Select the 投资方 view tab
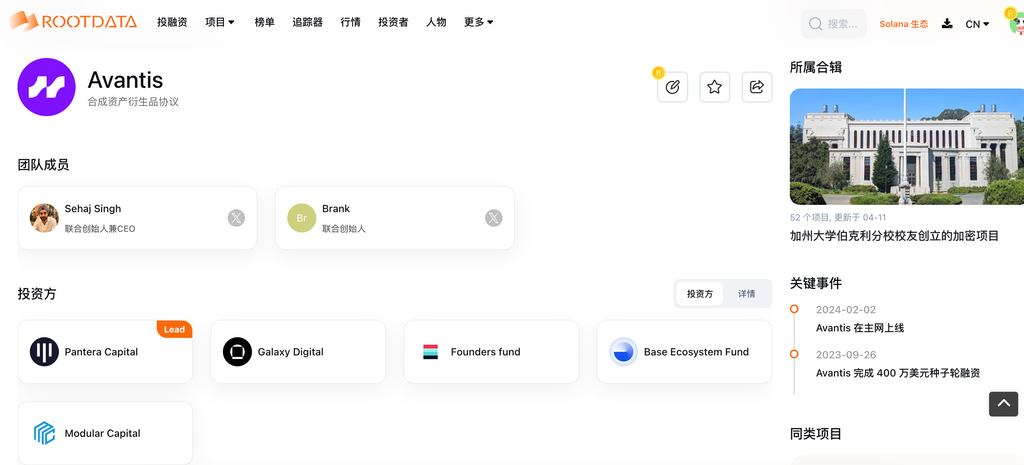 699,294
